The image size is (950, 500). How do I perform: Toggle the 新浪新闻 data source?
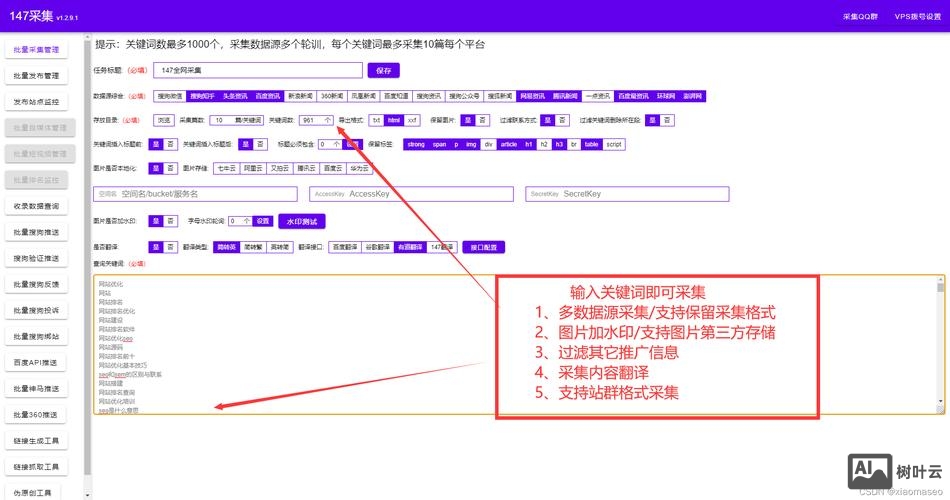[300, 96]
